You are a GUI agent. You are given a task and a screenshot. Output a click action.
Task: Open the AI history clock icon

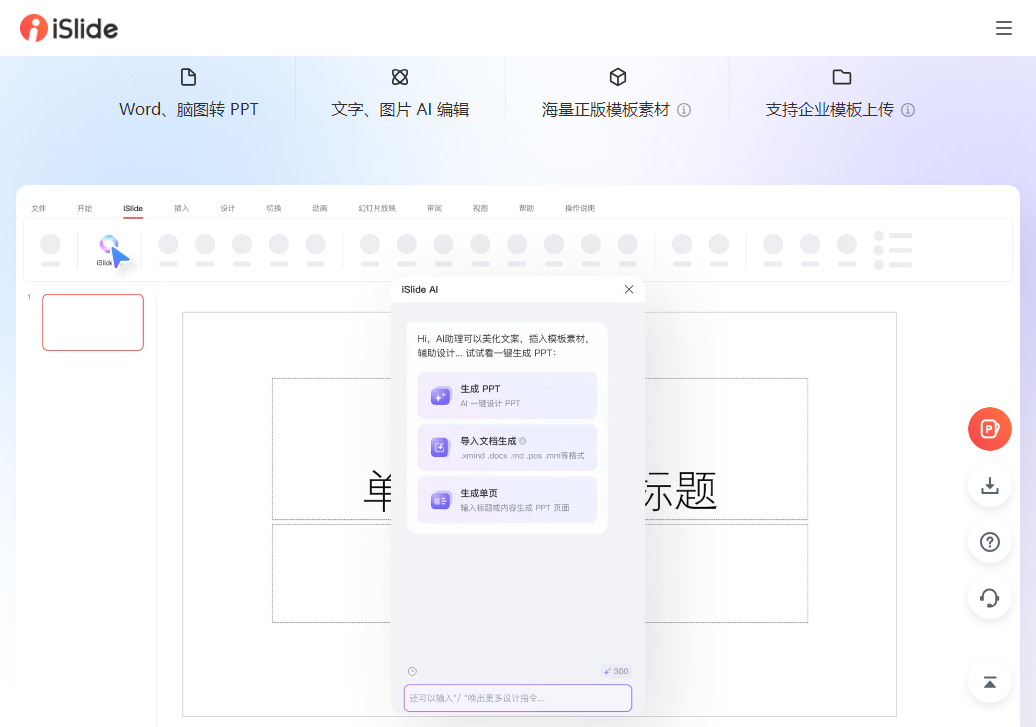coord(412,671)
